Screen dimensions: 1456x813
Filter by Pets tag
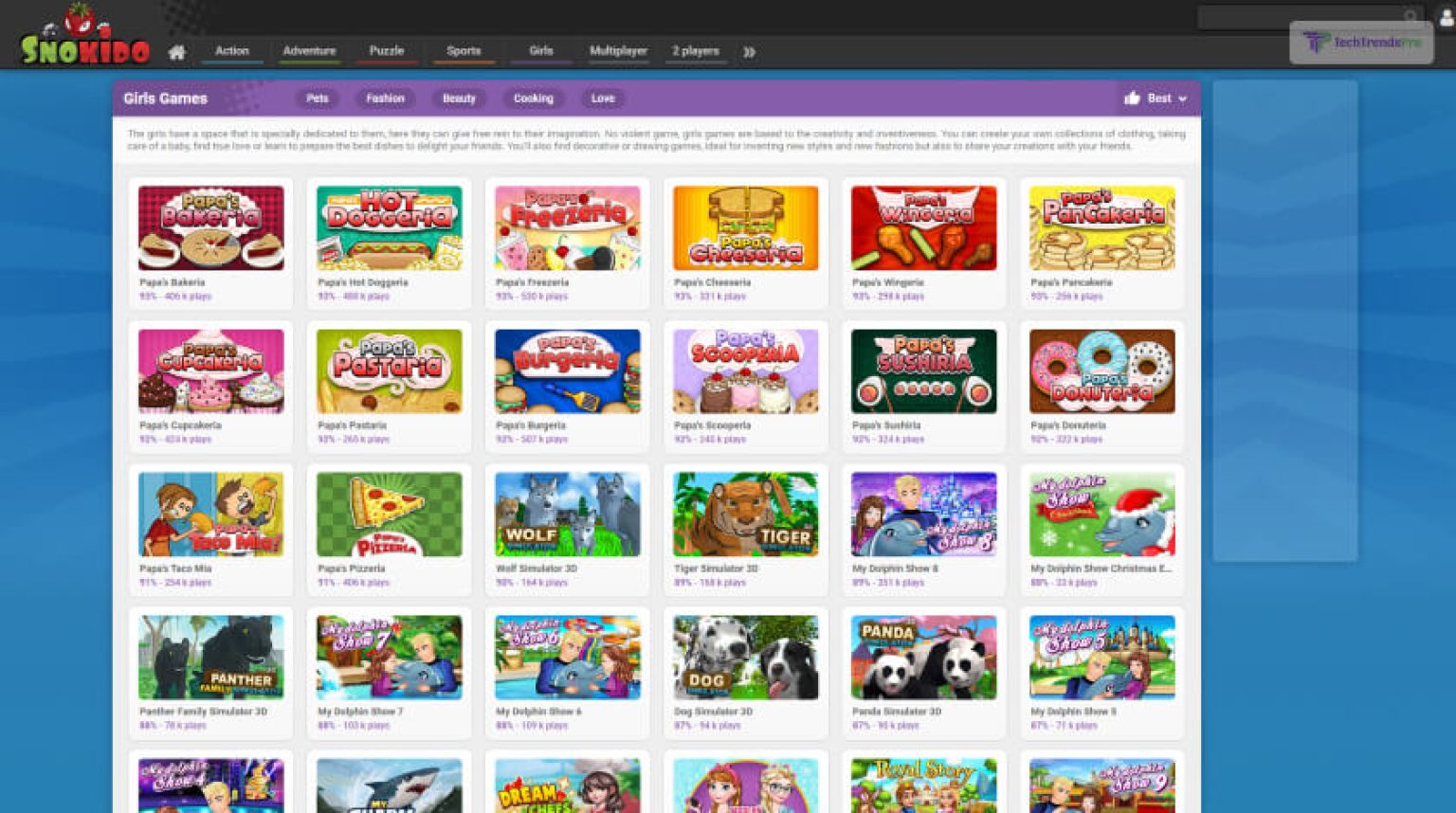click(318, 99)
